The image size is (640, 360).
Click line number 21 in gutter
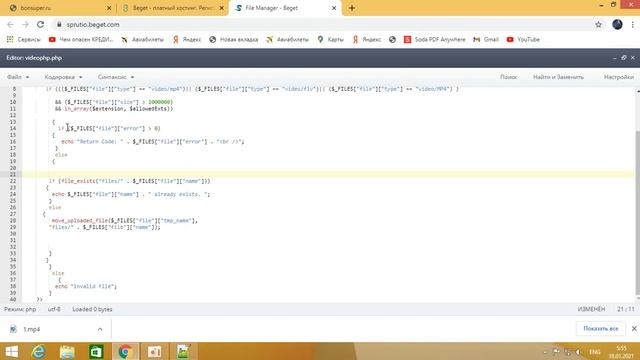click(x=13, y=175)
